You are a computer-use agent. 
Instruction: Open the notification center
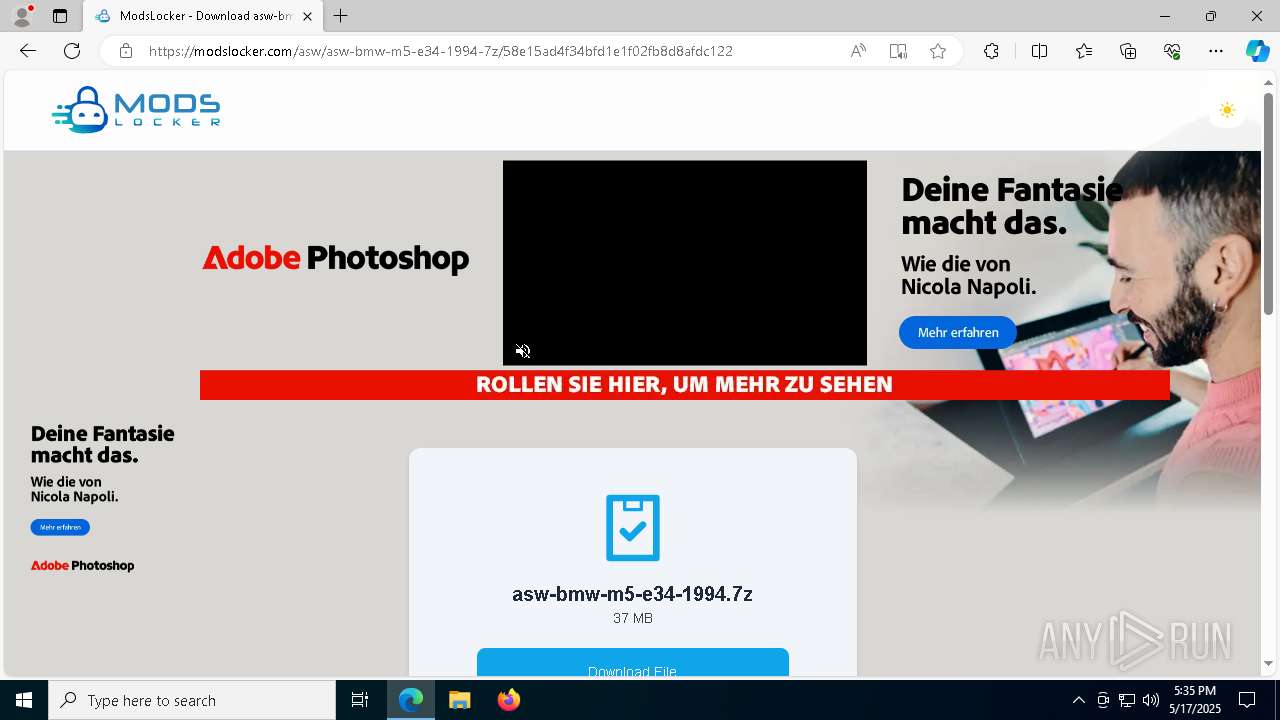pos(1247,700)
